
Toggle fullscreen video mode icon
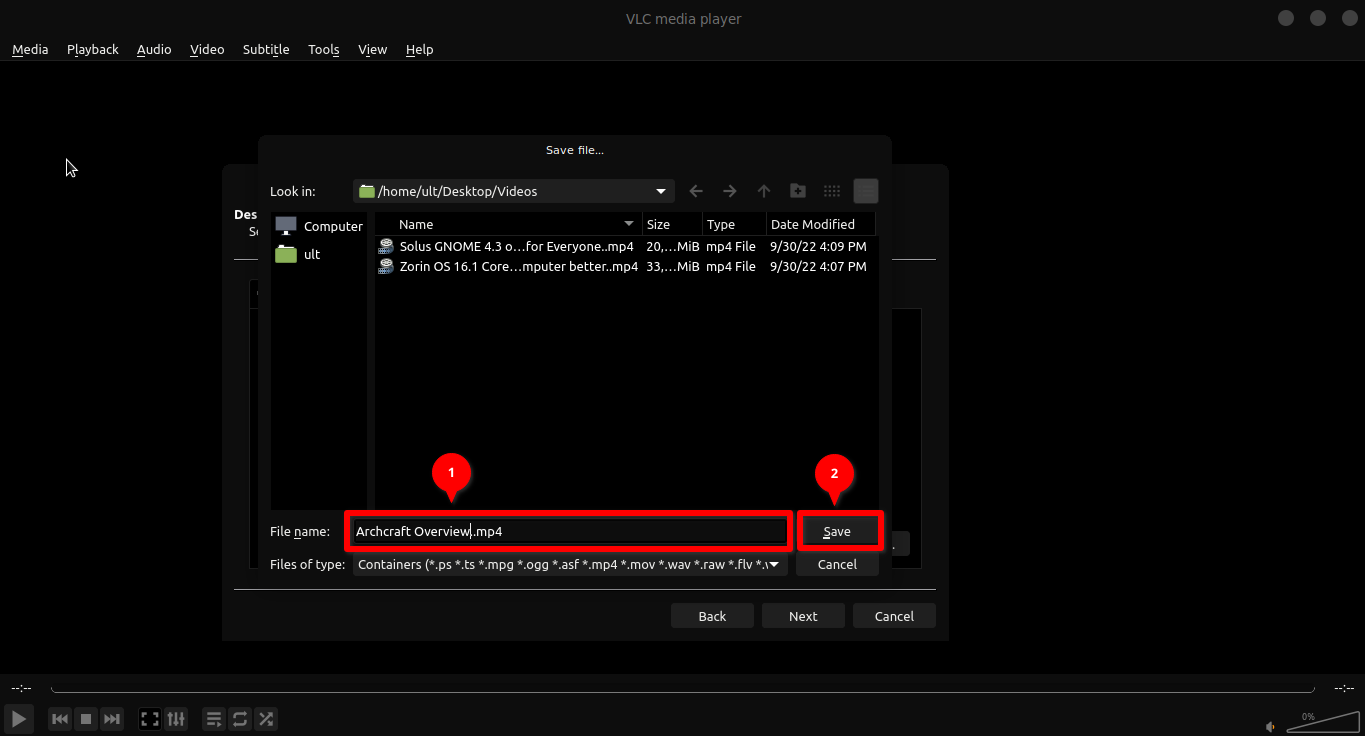(x=150, y=718)
